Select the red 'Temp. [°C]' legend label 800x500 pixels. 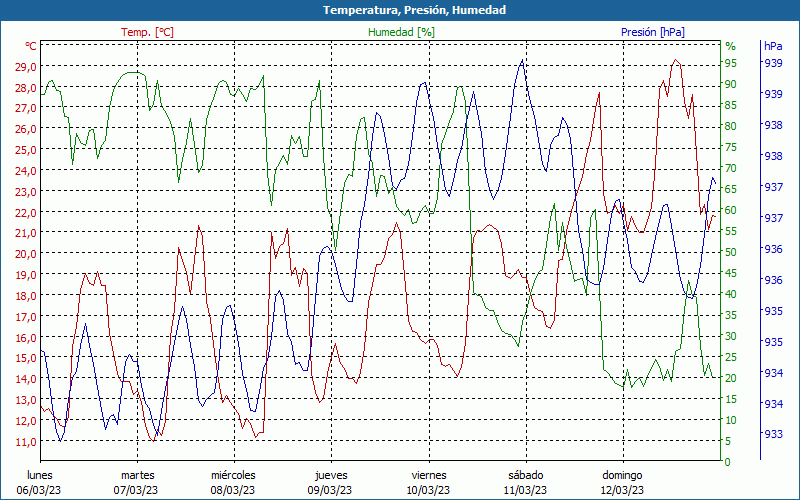[147, 32]
